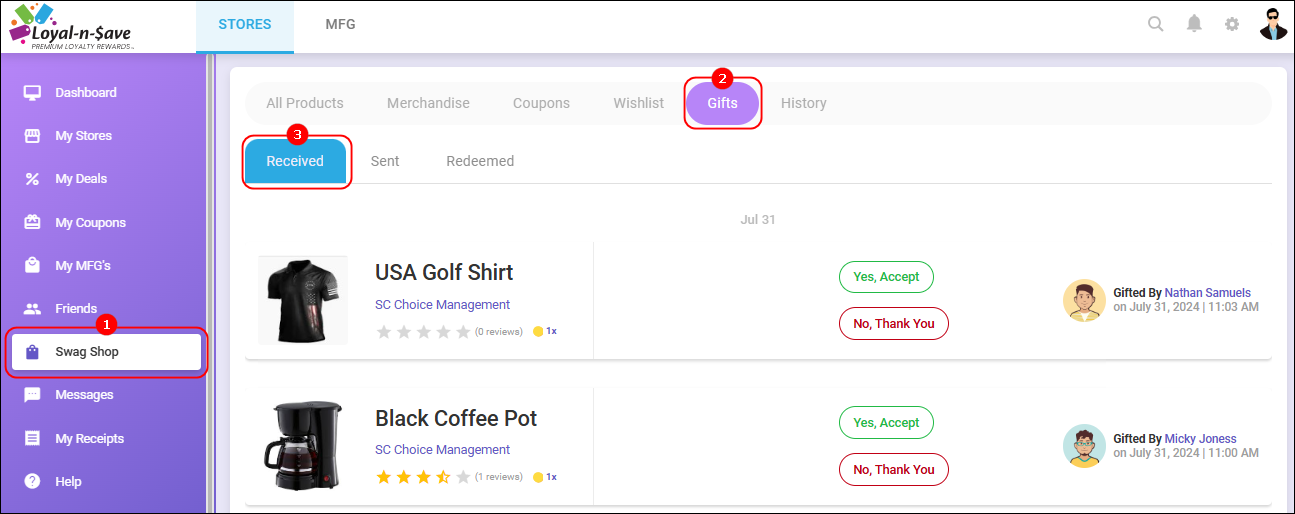Accept the USA Golf Shirt gift
Viewport: 1295px width, 514px height.
(x=886, y=277)
